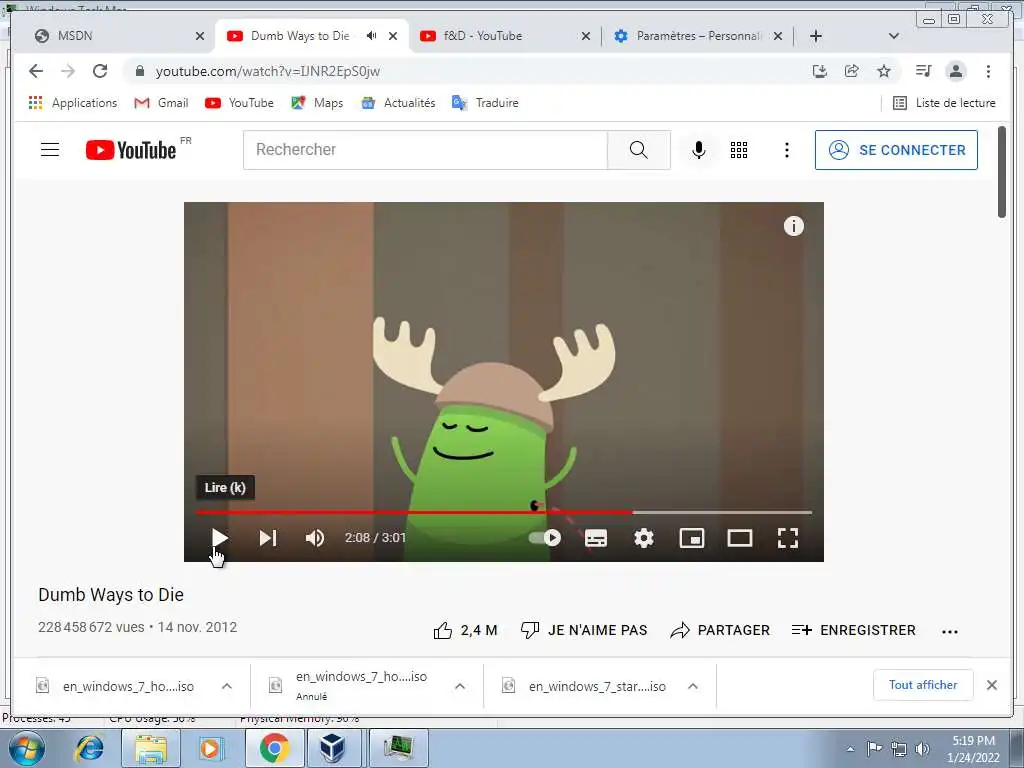
Task: Open video player settings gear
Action: (644, 538)
